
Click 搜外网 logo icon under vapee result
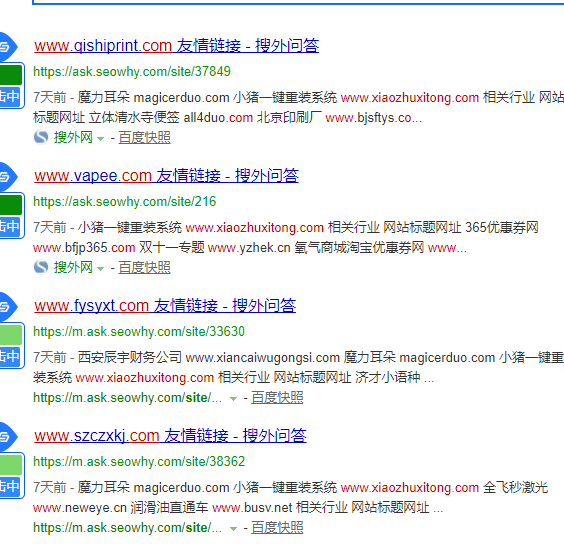point(41,267)
